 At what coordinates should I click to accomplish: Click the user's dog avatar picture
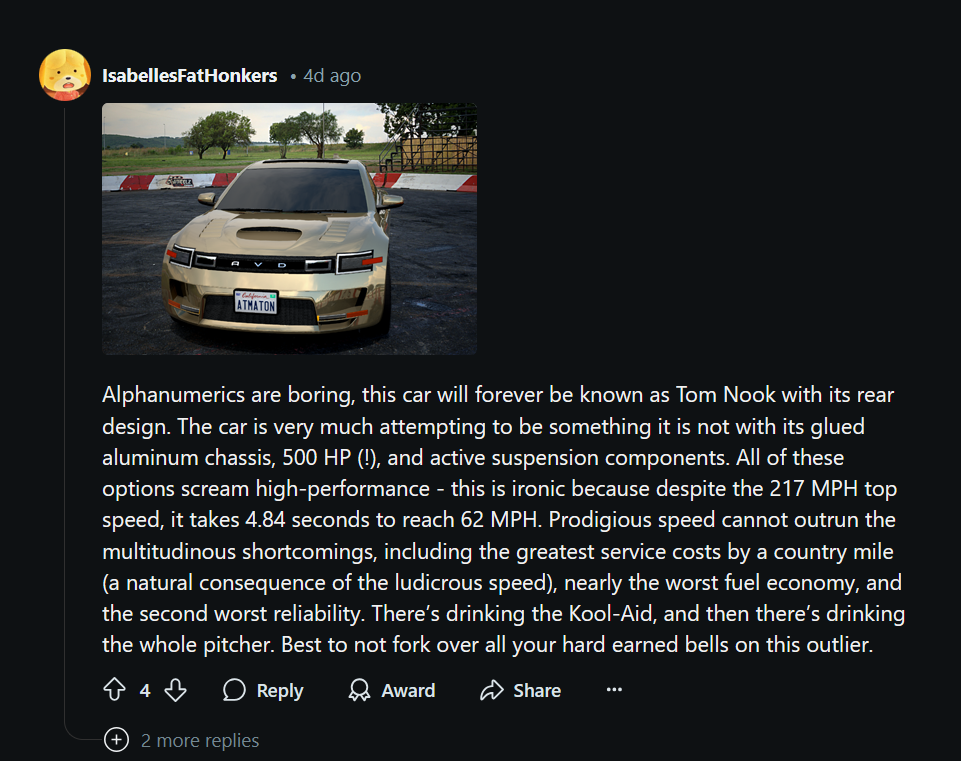[x=65, y=75]
